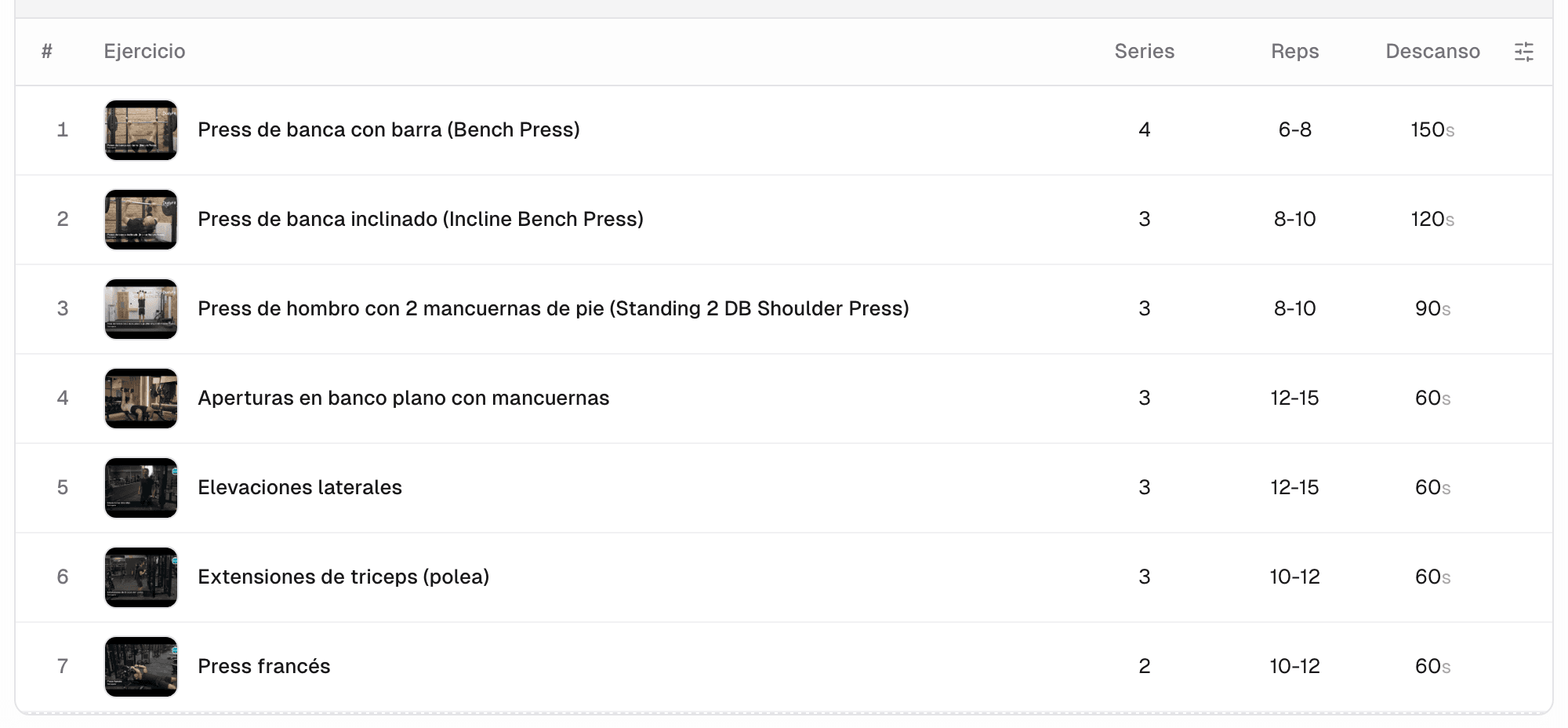Select the Elevaciones laterales exercise name
Image resolution: width=1568 pixels, height=728 pixels.
(299, 487)
